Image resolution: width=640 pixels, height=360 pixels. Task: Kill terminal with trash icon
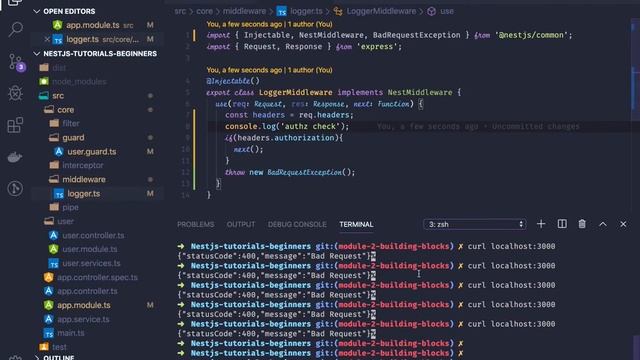(582, 224)
